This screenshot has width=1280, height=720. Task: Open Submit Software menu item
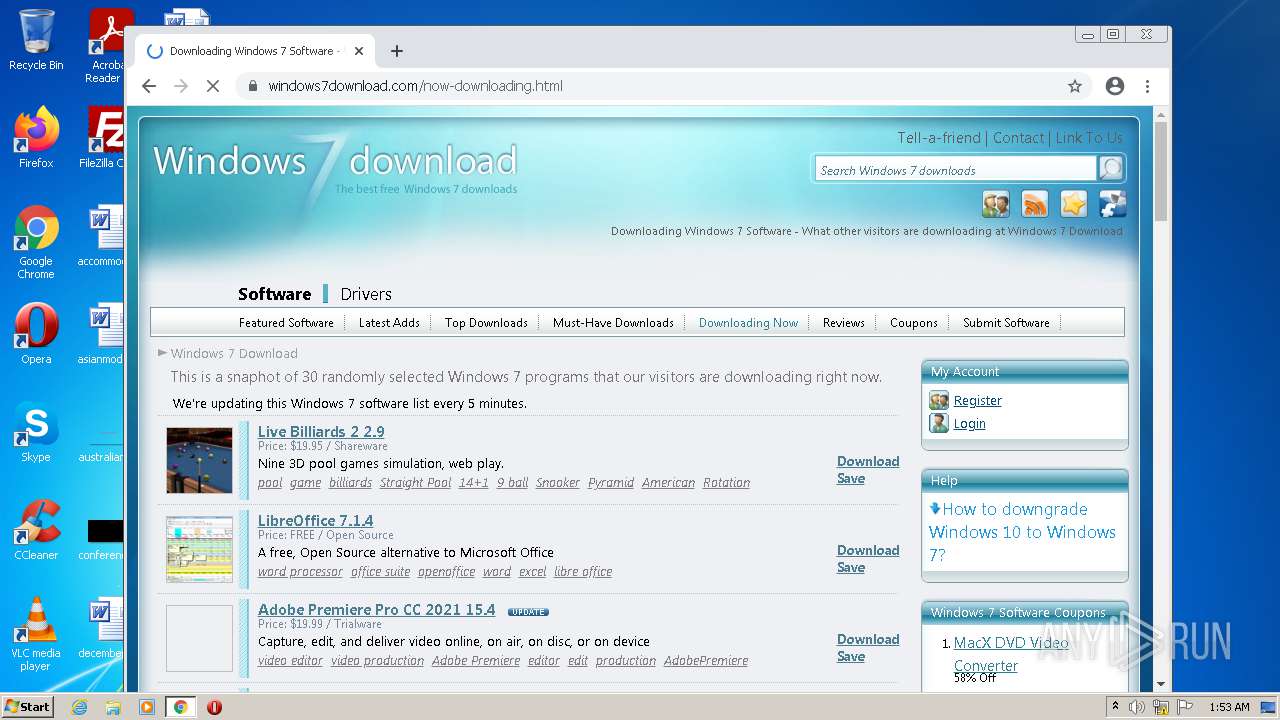[1006, 323]
